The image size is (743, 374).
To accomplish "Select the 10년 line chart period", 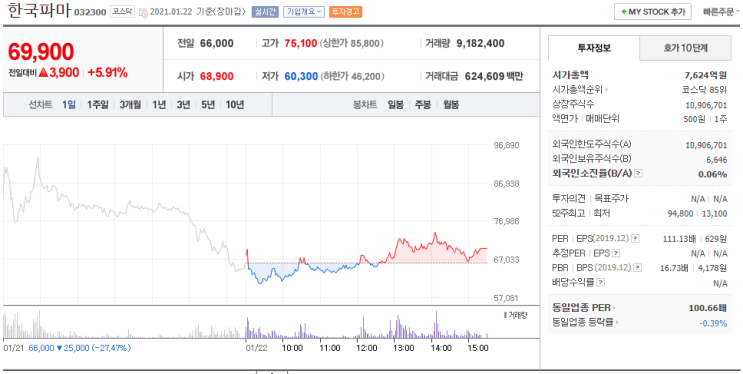I will (235, 105).
